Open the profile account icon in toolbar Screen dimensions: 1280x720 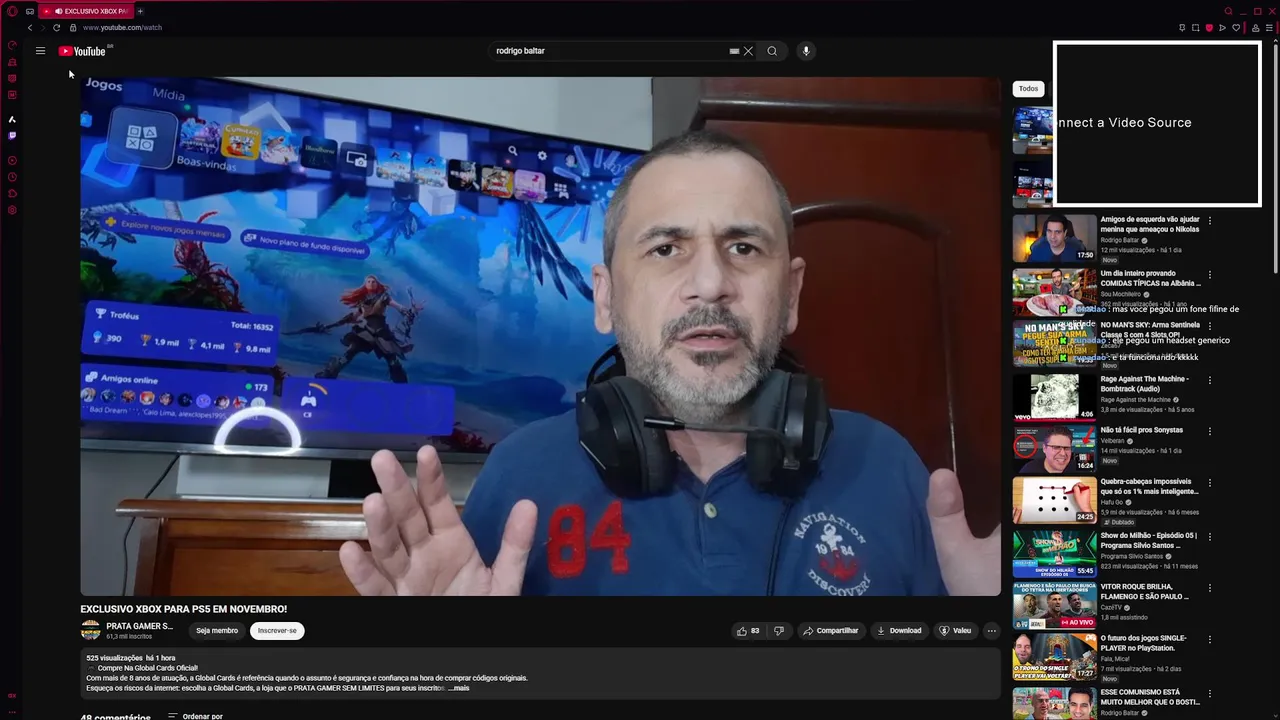tap(1256, 28)
